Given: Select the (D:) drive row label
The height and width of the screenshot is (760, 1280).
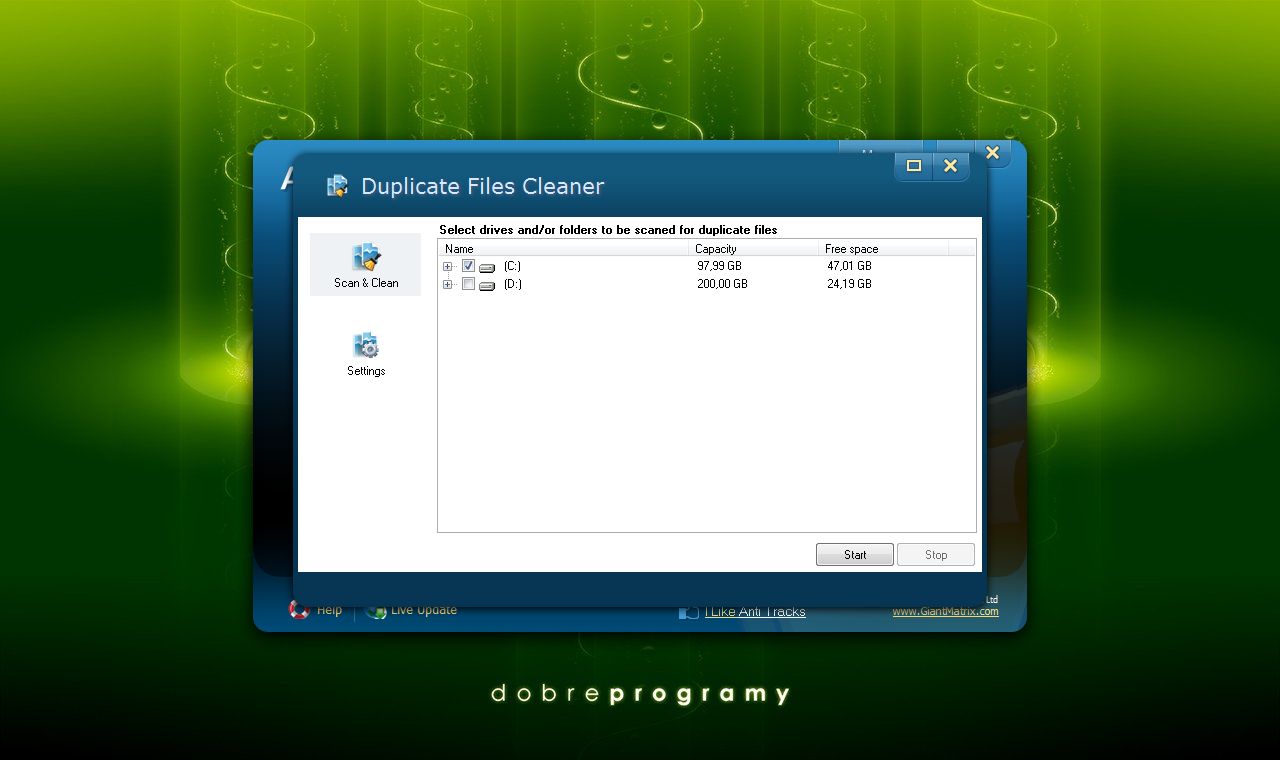Looking at the screenshot, I should point(513,284).
